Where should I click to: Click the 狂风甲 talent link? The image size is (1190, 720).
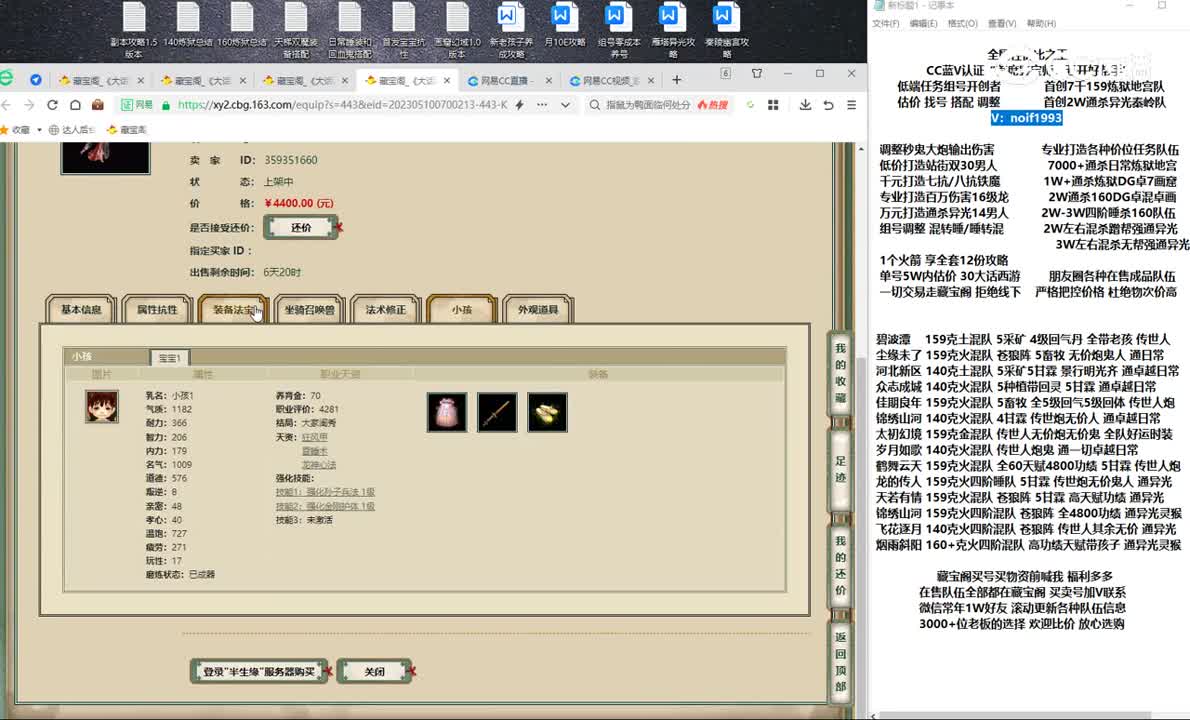click(314, 437)
